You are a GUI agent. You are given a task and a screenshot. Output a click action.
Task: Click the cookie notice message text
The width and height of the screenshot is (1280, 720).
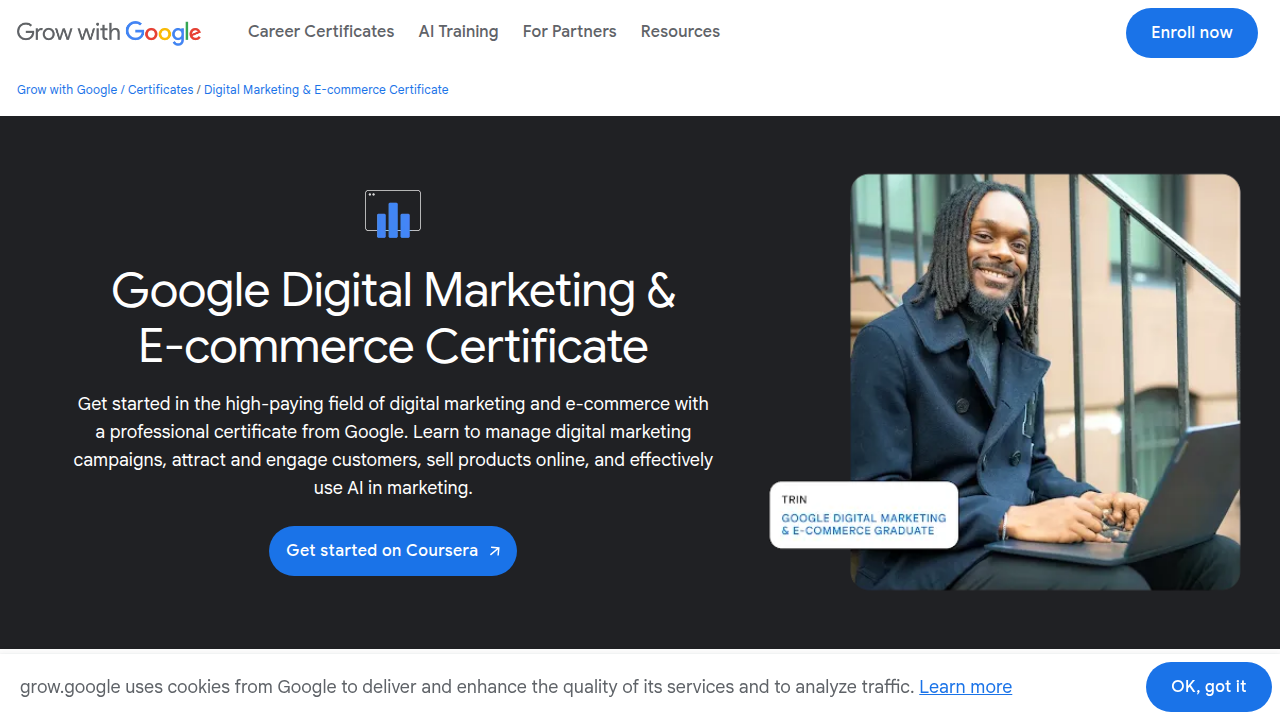[x=467, y=687]
